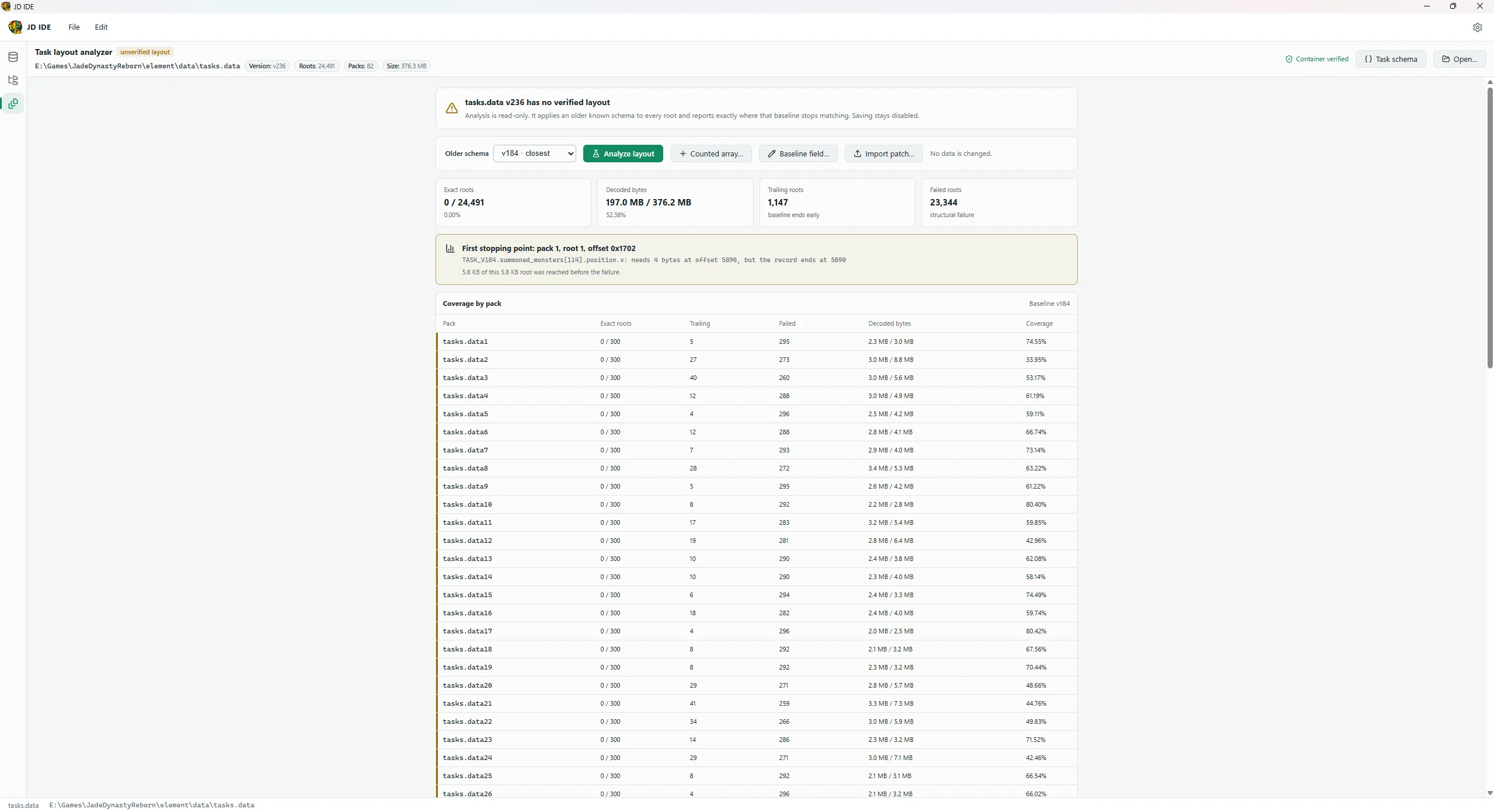The width and height of the screenshot is (1494, 812).
Task: Click the Failed roots 23,344 card
Action: pos(999,203)
